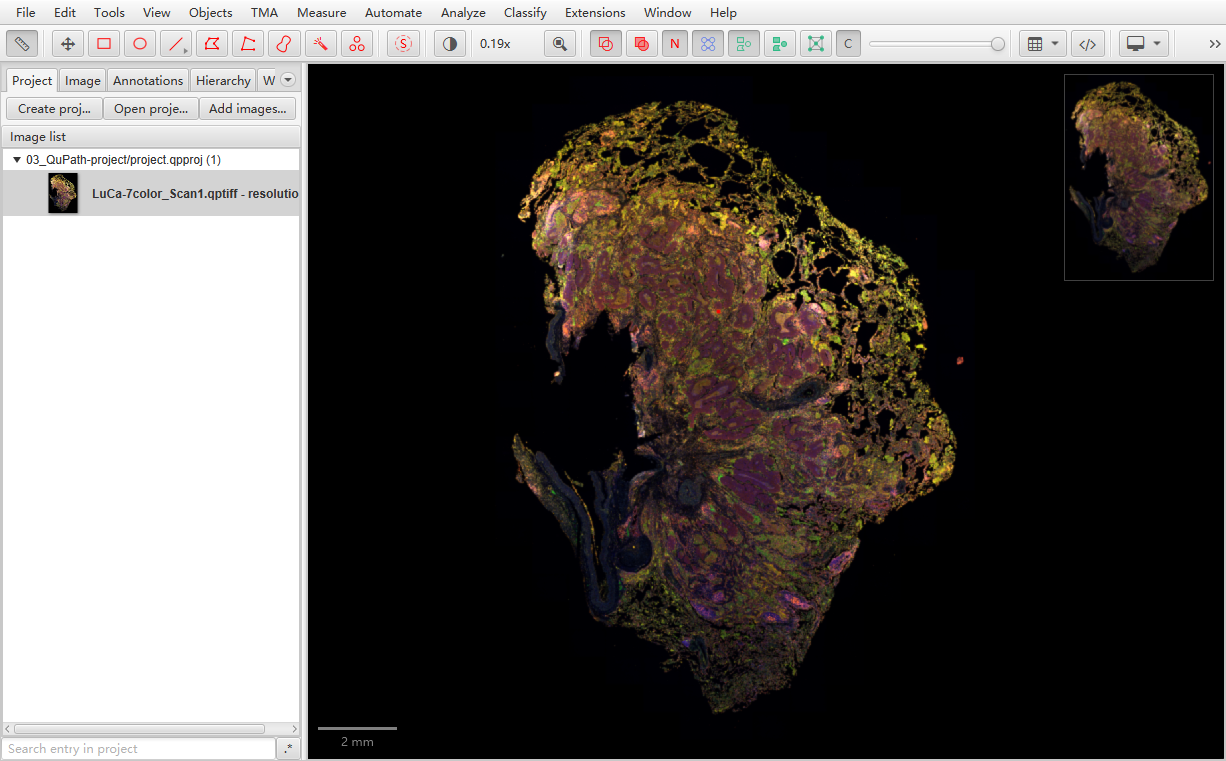Toggle show names button
This screenshot has height=761, width=1226.
point(675,44)
